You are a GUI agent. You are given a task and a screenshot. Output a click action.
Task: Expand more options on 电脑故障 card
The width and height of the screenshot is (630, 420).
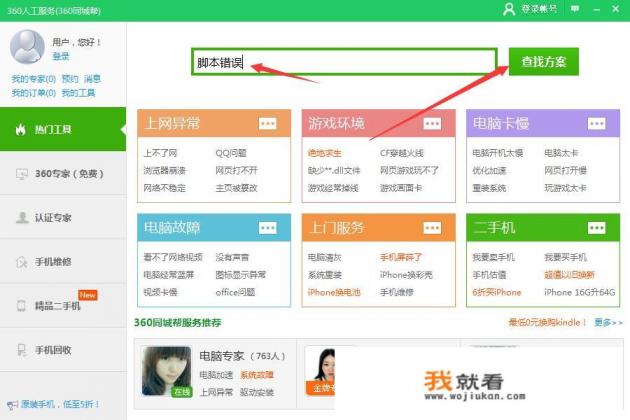point(268,228)
